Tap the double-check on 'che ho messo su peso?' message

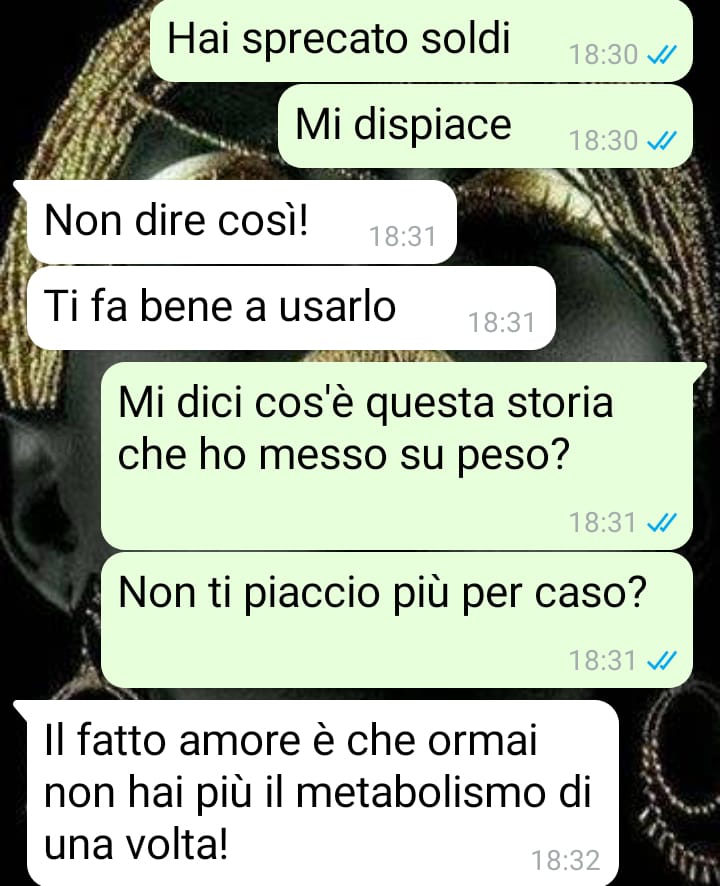click(661, 522)
